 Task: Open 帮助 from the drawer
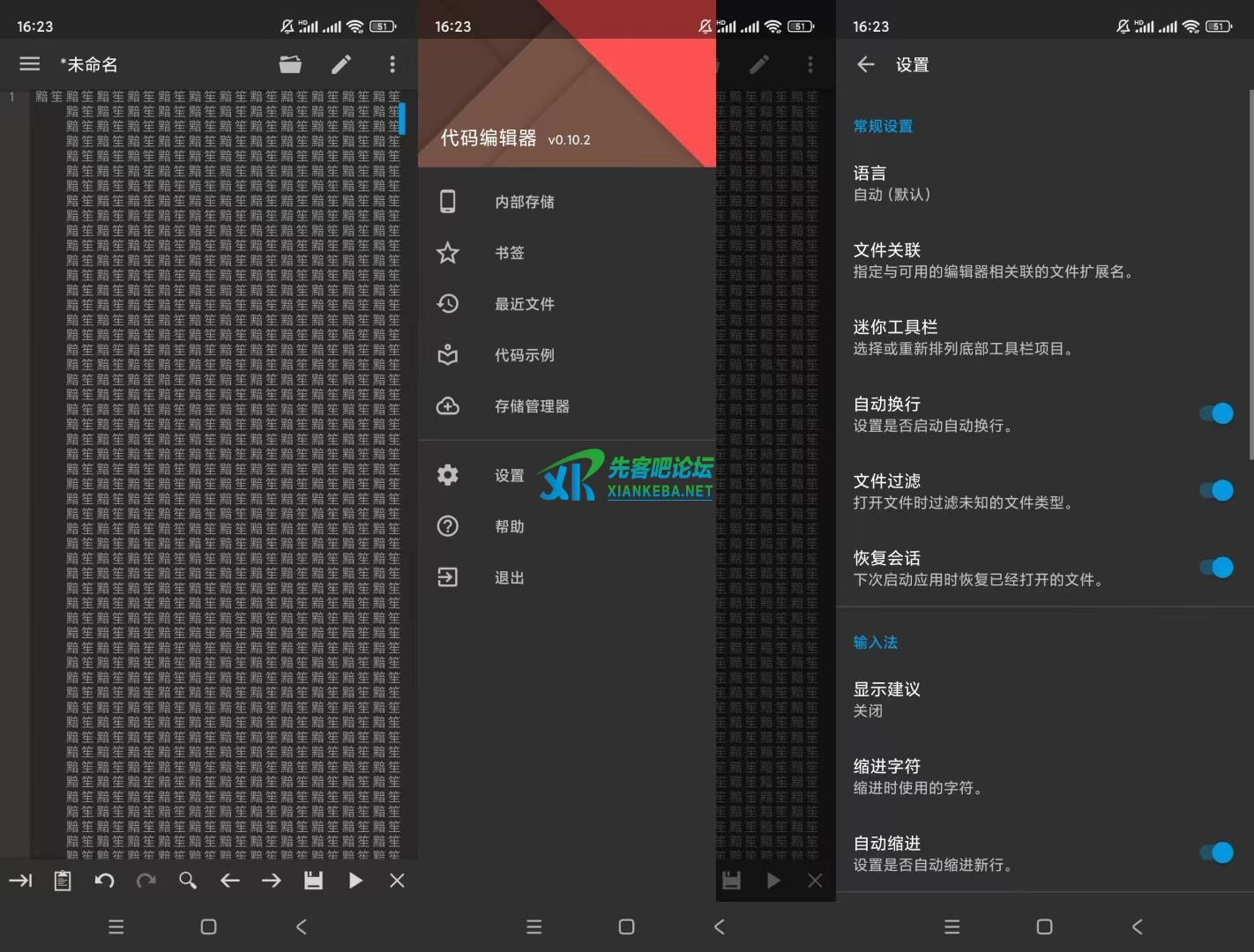pos(509,526)
